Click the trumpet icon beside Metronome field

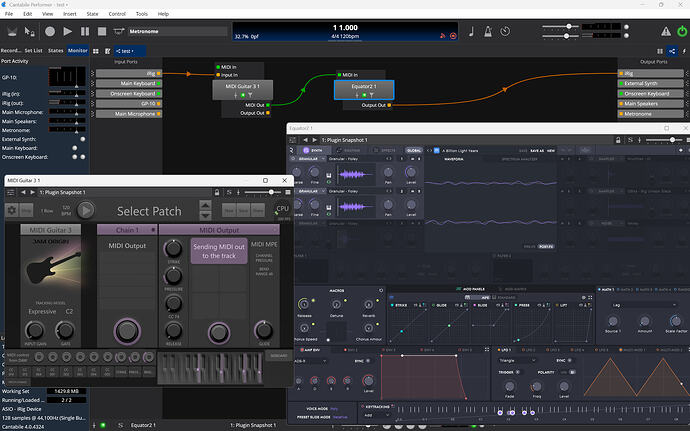(x=119, y=31)
